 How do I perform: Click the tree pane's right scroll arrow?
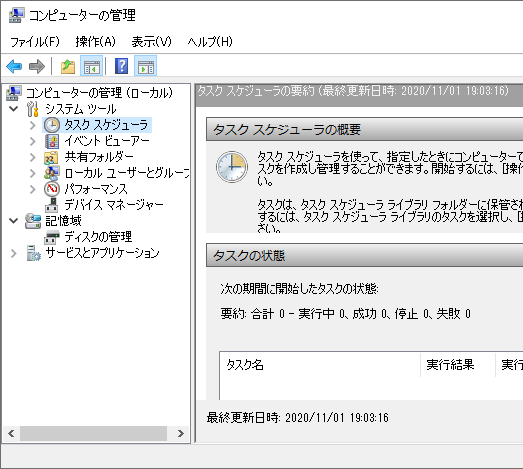click(181, 433)
